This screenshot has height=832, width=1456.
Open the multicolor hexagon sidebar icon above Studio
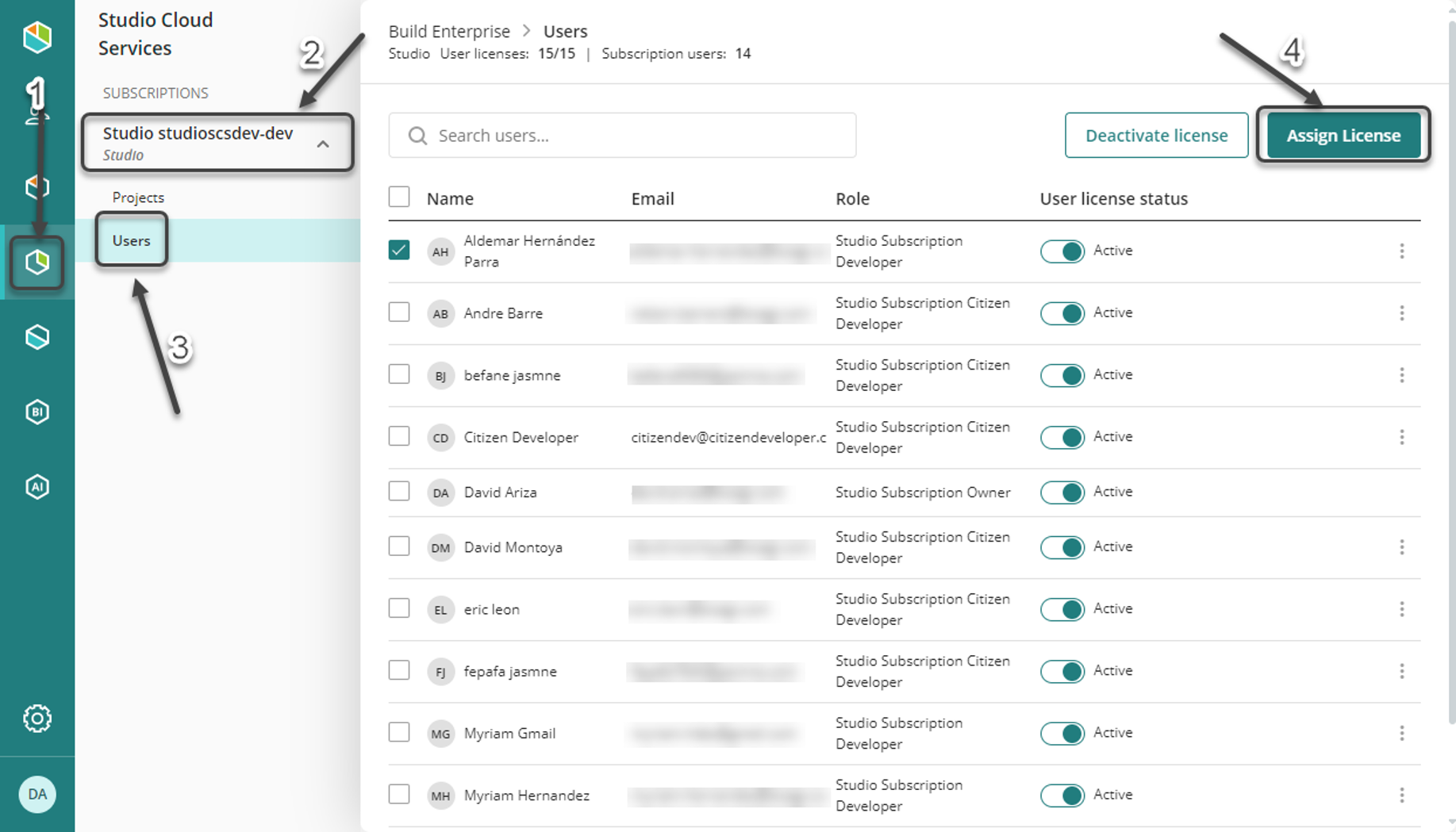(x=37, y=187)
